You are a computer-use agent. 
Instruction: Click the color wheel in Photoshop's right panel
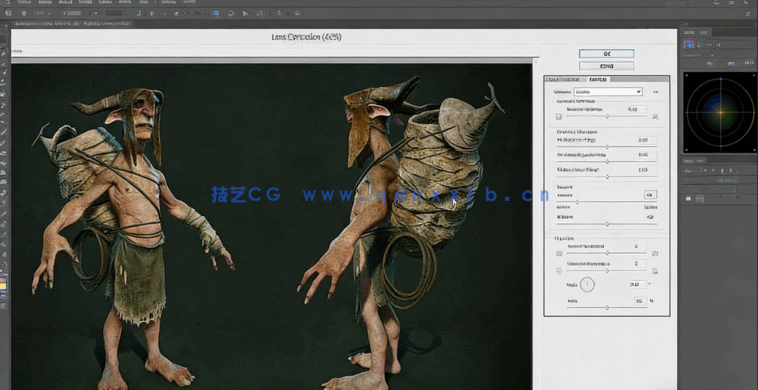point(720,113)
